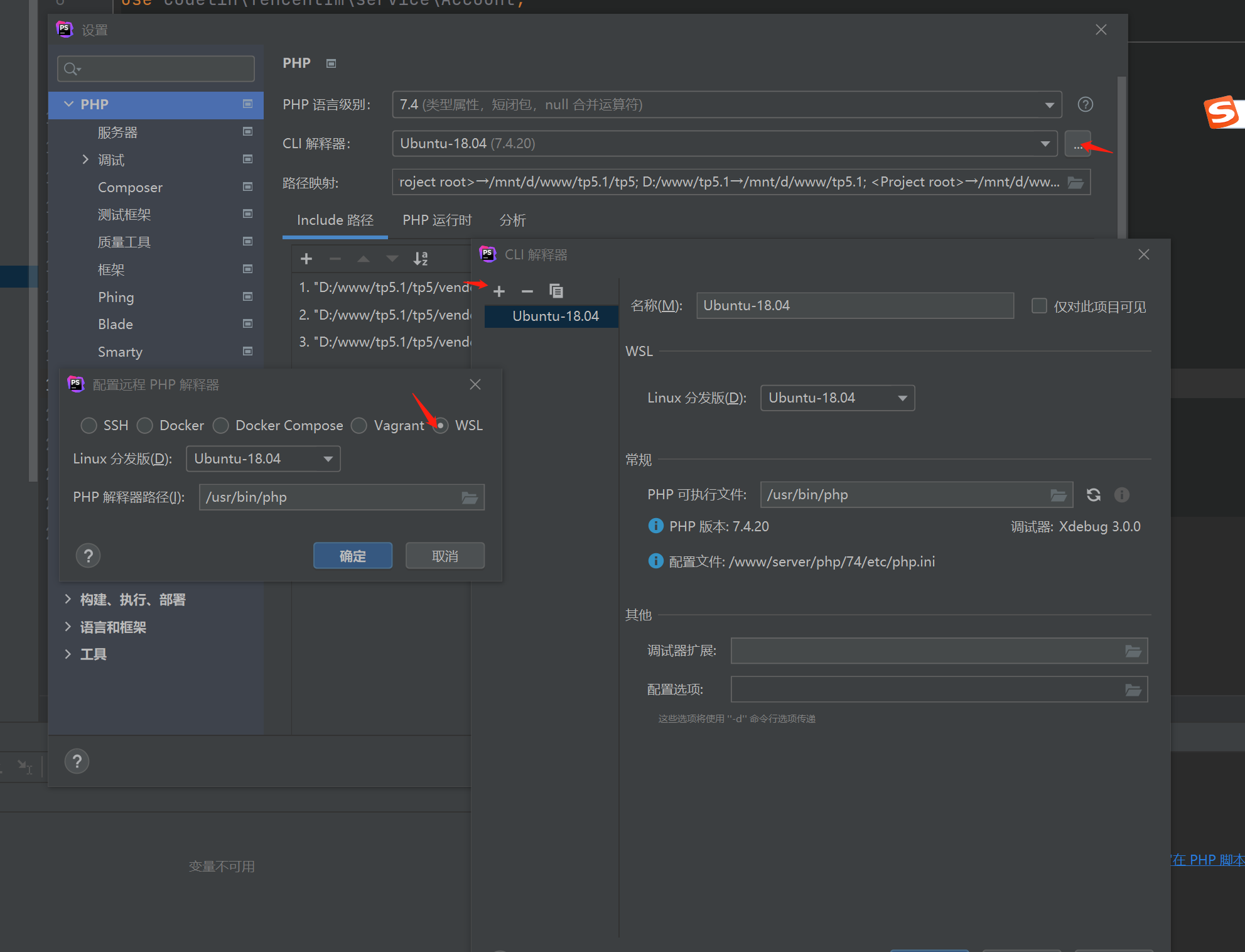Reload the PHP executable info
The height and width of the screenshot is (952, 1245).
tap(1094, 495)
